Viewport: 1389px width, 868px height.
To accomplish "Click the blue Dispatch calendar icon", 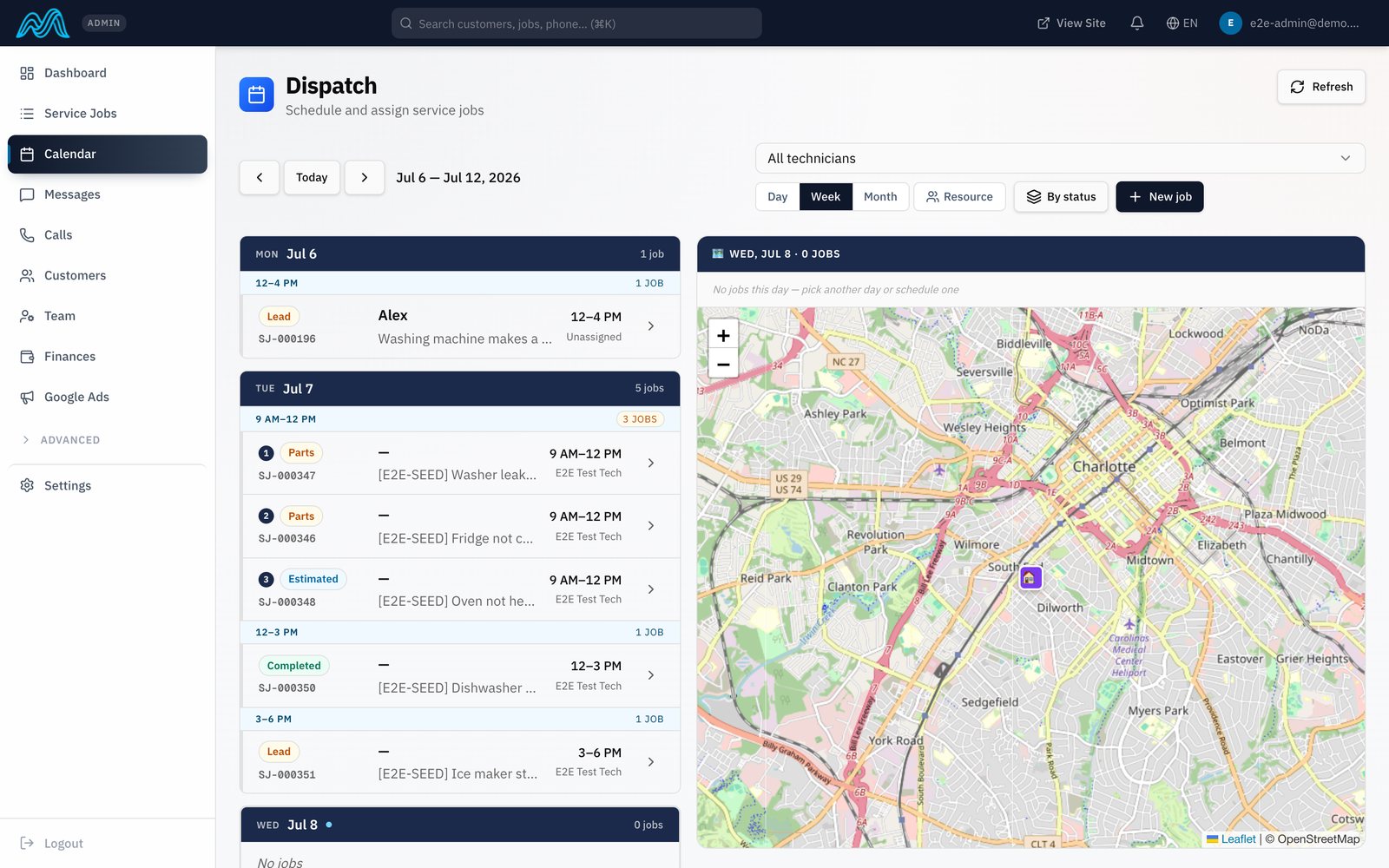I will coord(256,95).
